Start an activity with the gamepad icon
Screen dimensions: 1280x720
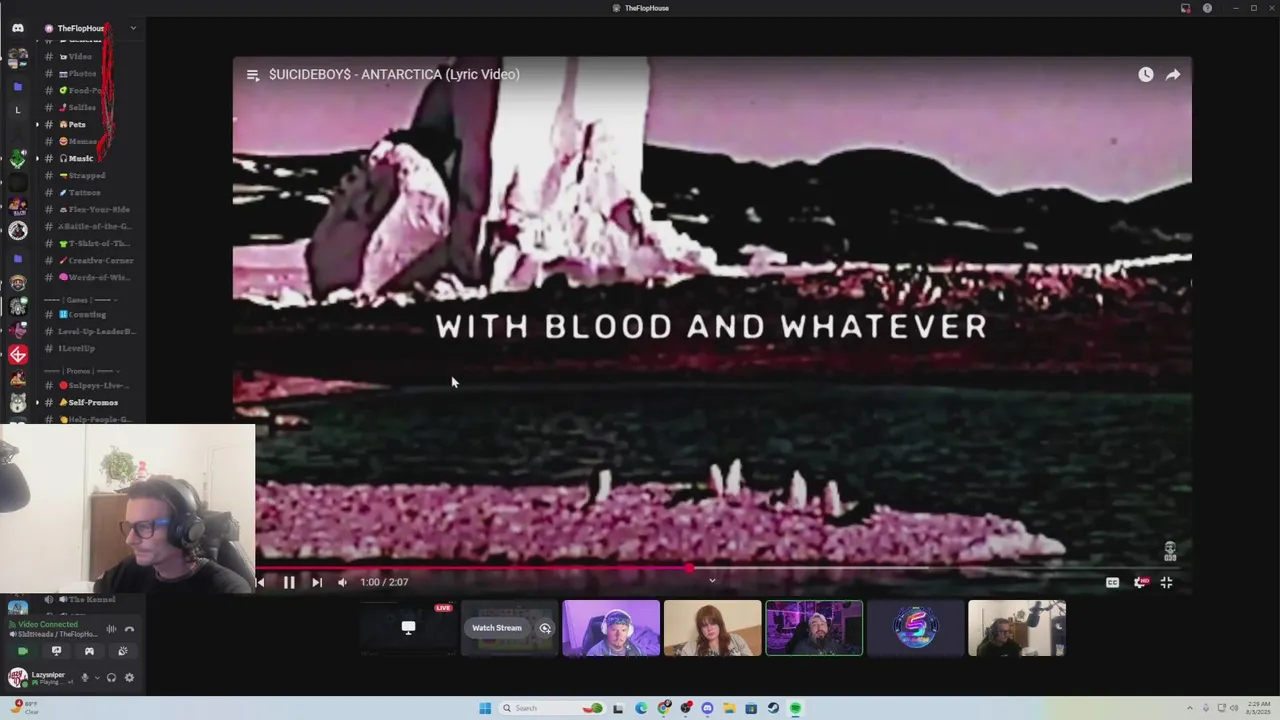tap(89, 651)
